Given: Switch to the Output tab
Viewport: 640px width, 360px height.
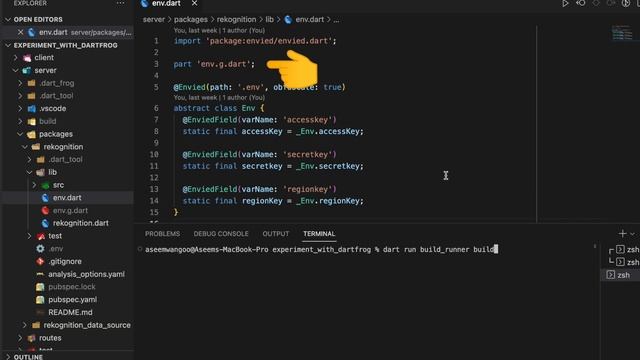Looking at the screenshot, I should pyautogui.click(x=276, y=233).
